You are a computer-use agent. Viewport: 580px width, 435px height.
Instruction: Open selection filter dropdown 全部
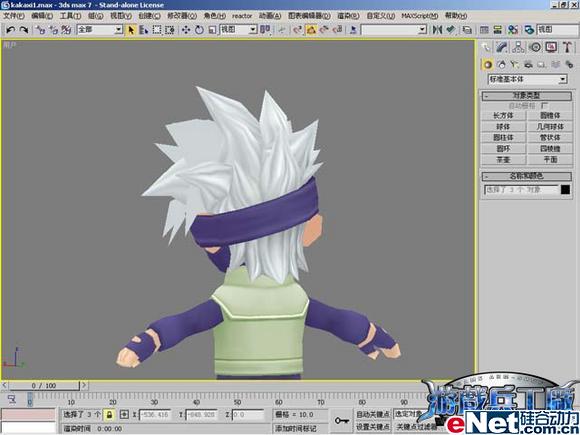pos(100,30)
